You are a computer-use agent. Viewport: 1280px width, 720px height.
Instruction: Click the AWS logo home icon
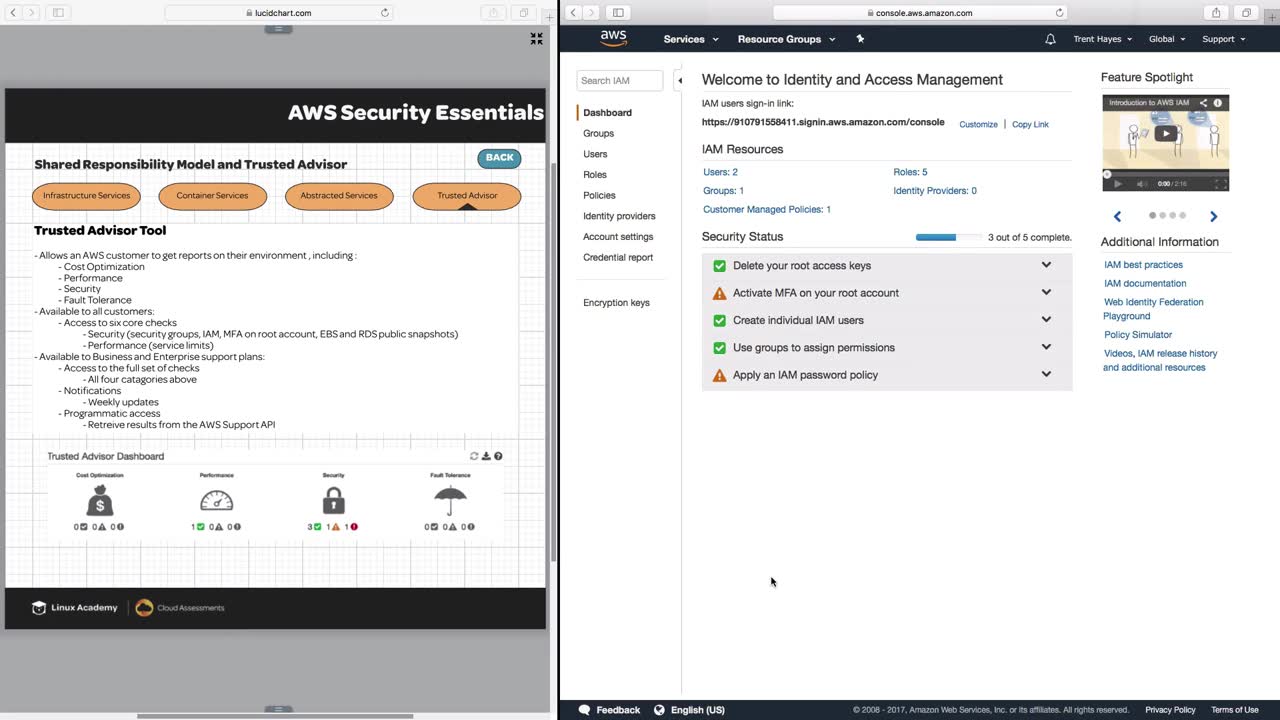pos(613,38)
